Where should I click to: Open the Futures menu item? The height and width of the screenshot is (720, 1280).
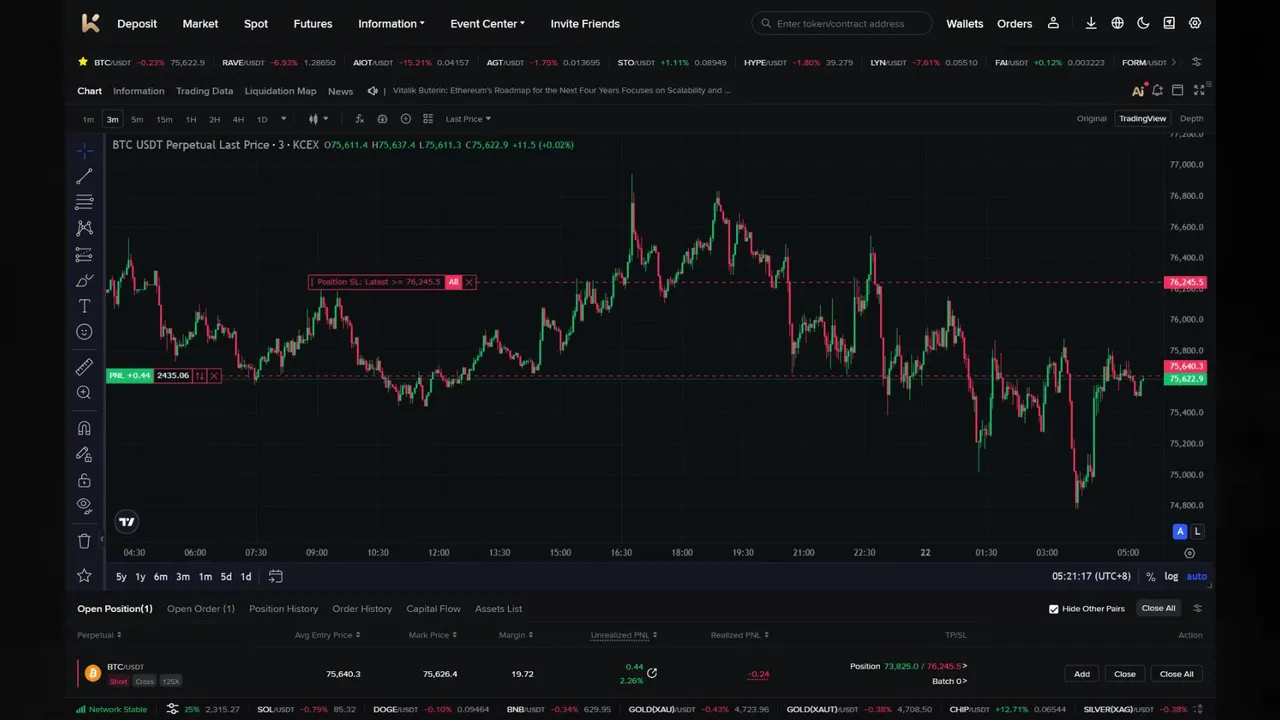click(x=313, y=24)
